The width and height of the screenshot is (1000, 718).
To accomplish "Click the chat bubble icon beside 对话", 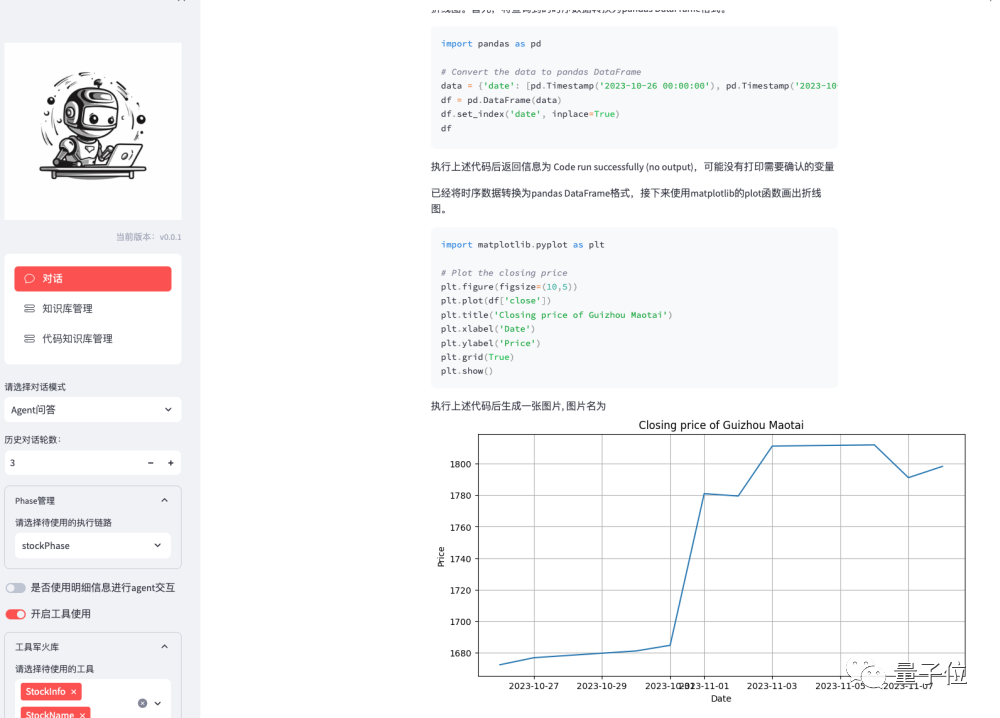I will pos(29,279).
